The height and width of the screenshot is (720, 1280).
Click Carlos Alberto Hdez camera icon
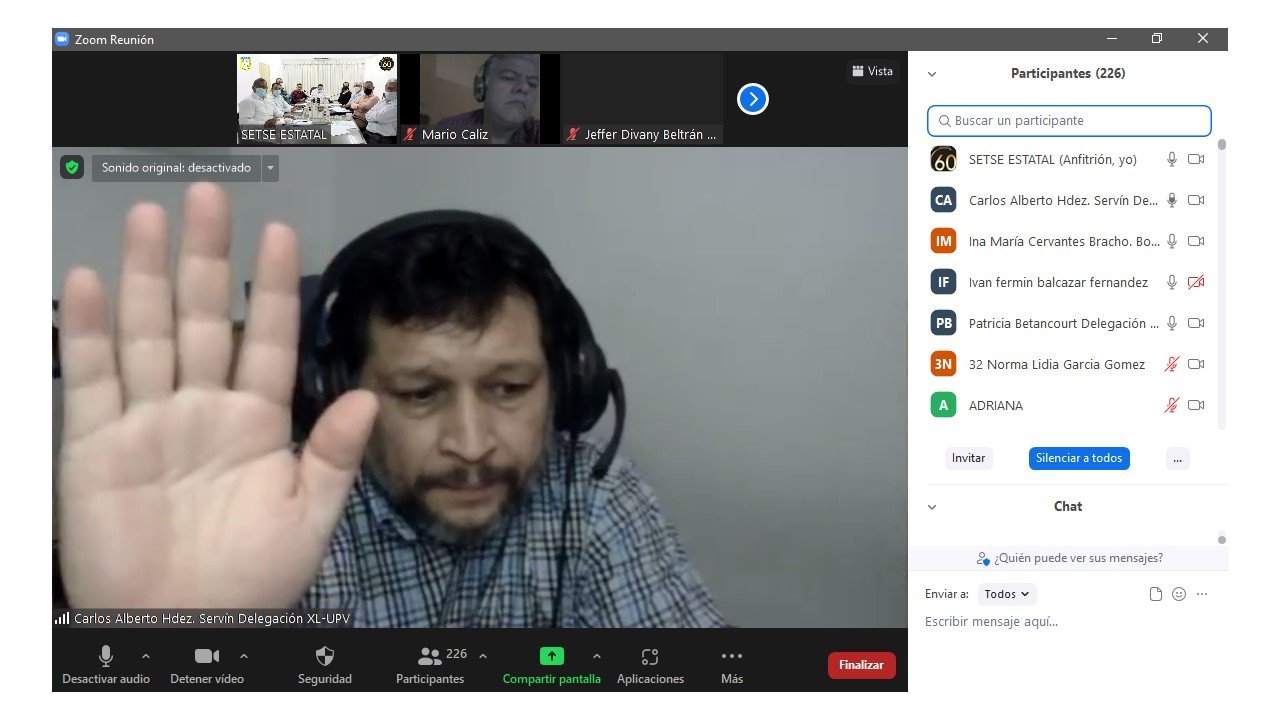pos(1196,200)
